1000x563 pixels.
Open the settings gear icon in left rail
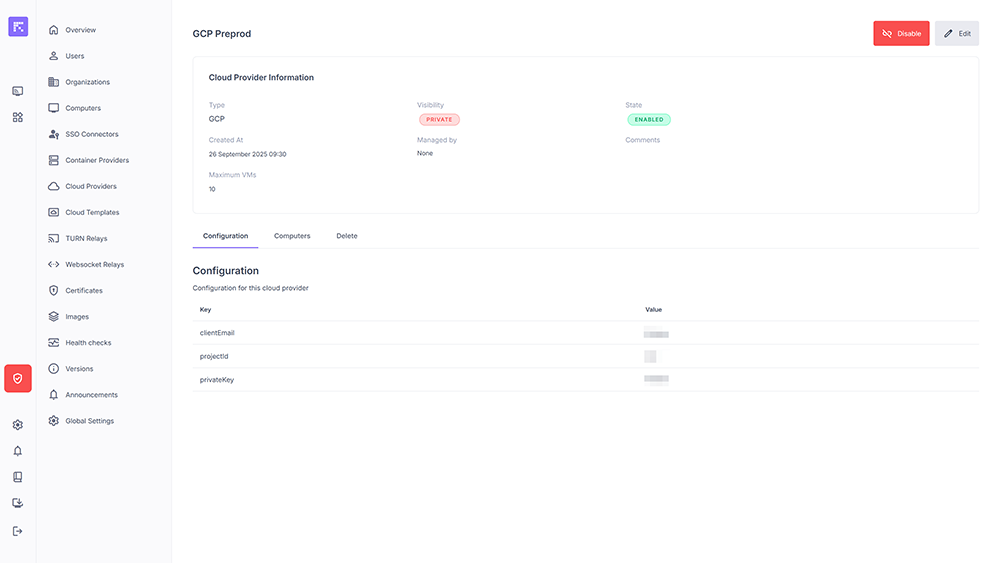[x=18, y=425]
